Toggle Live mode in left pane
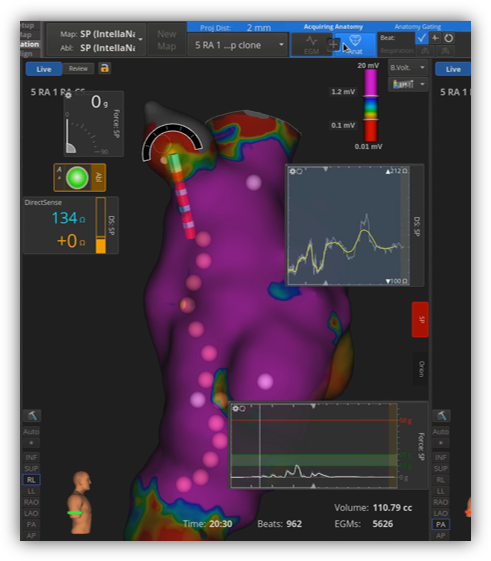 44,69
